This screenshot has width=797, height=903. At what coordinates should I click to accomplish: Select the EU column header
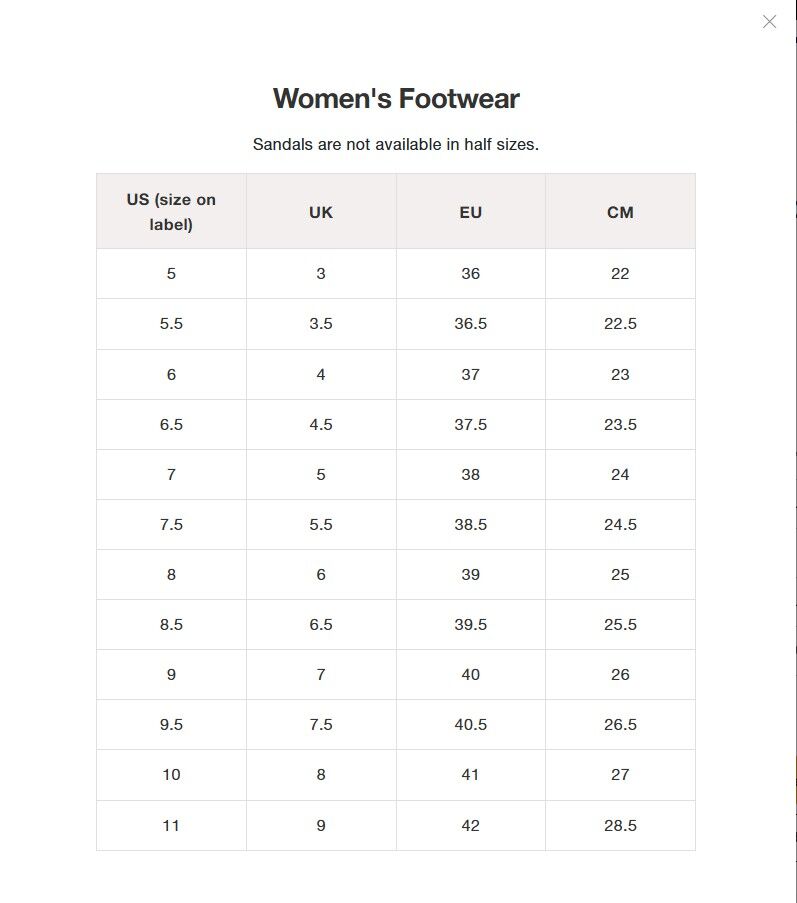point(471,212)
